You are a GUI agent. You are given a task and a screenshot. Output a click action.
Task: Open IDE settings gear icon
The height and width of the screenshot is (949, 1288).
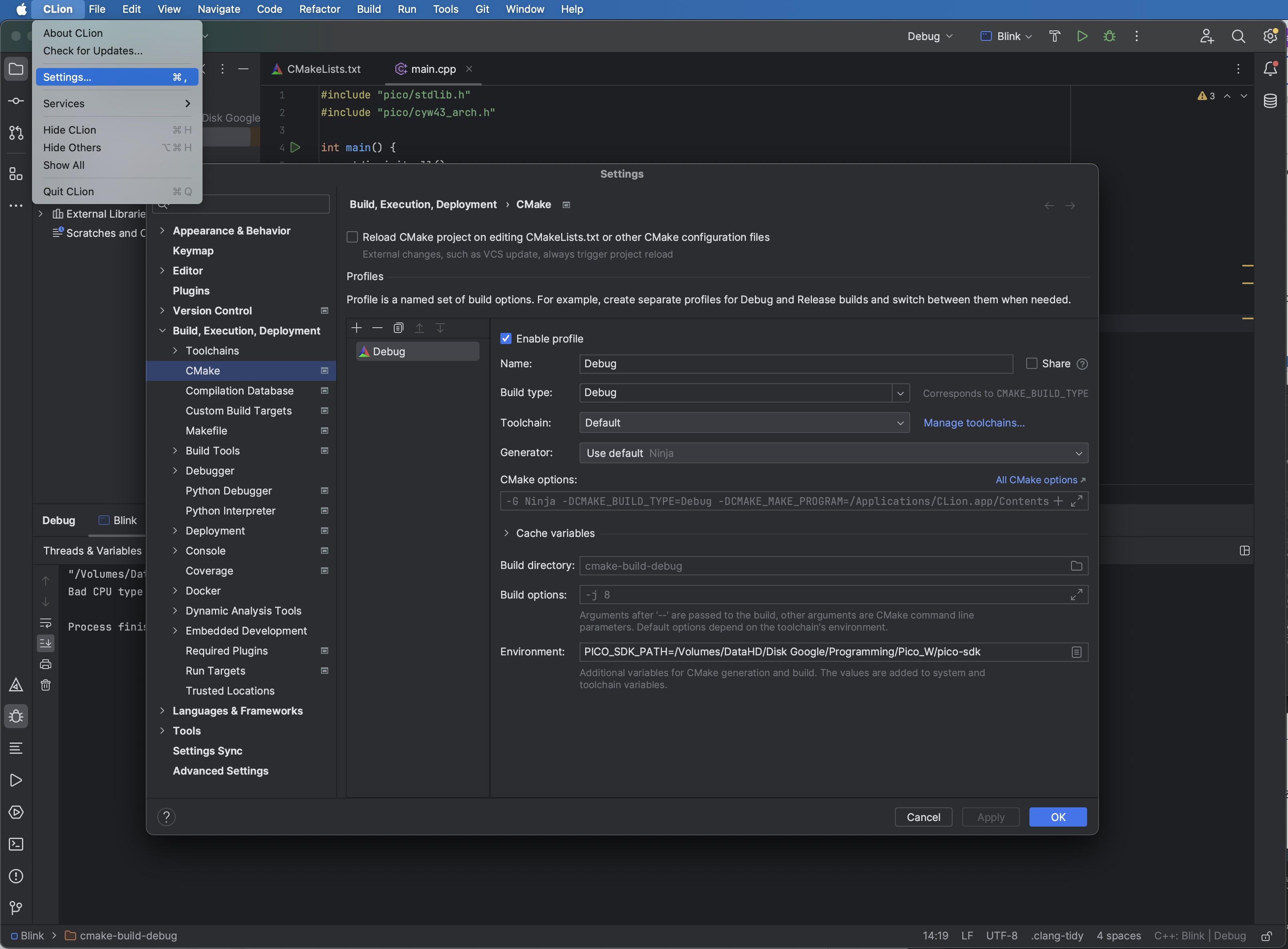coord(1270,36)
